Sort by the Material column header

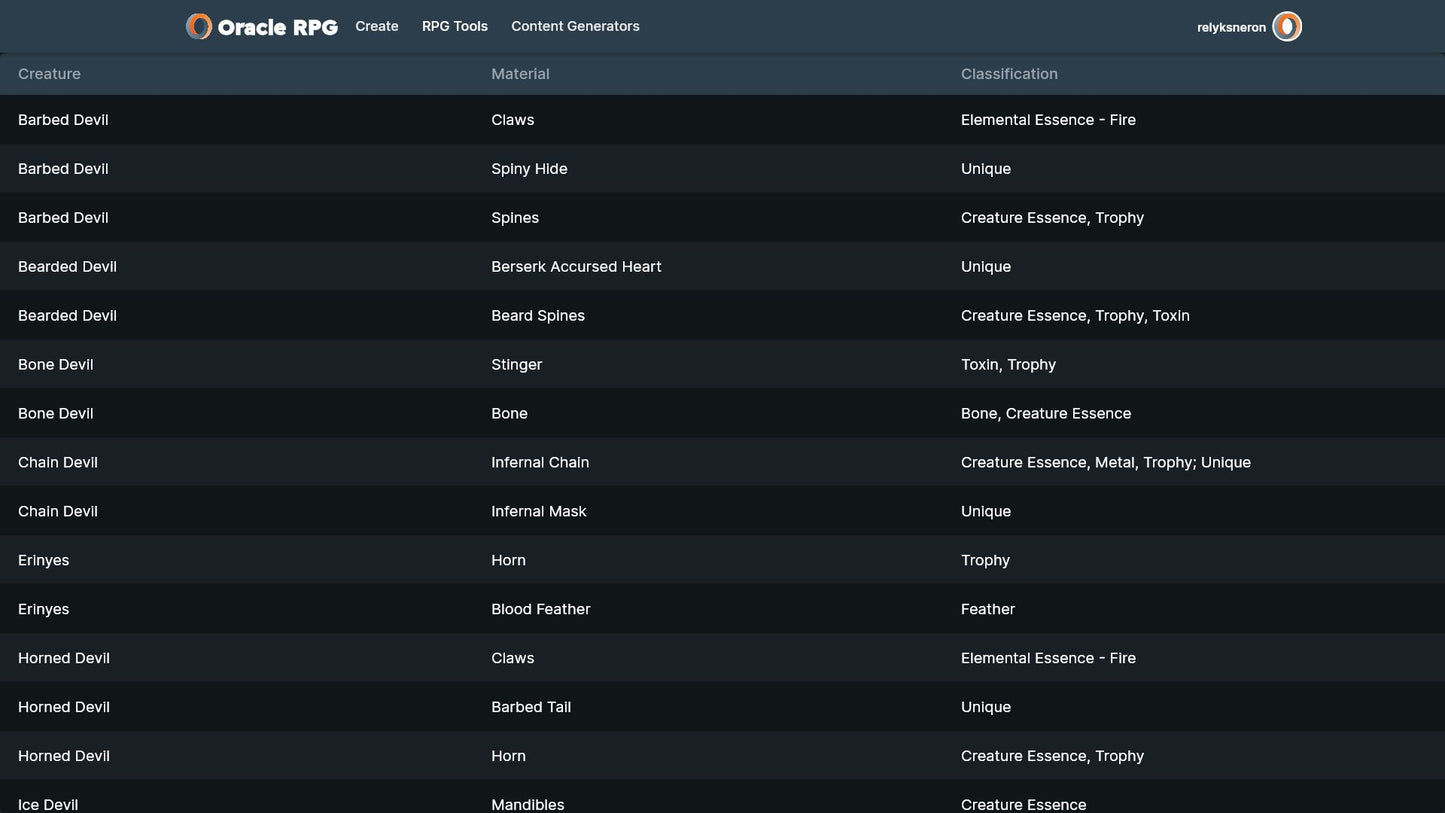point(520,74)
